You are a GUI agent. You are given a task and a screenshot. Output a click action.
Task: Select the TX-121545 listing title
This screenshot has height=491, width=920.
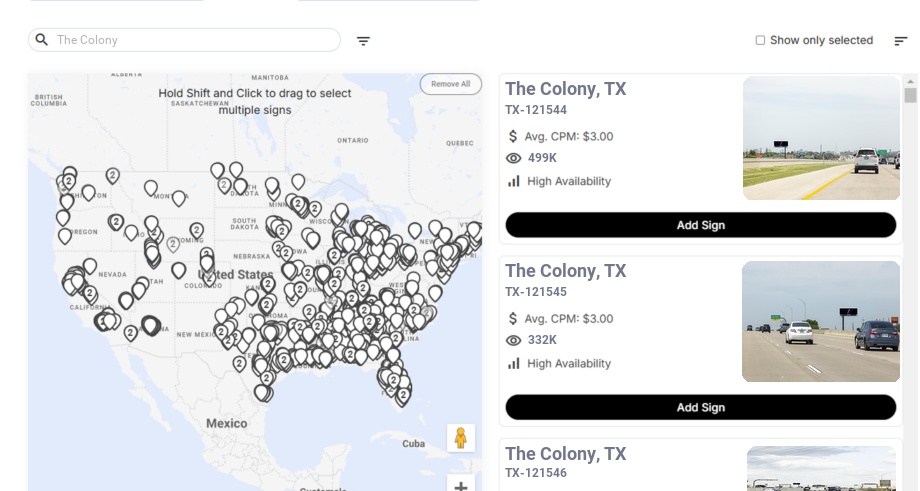566,271
